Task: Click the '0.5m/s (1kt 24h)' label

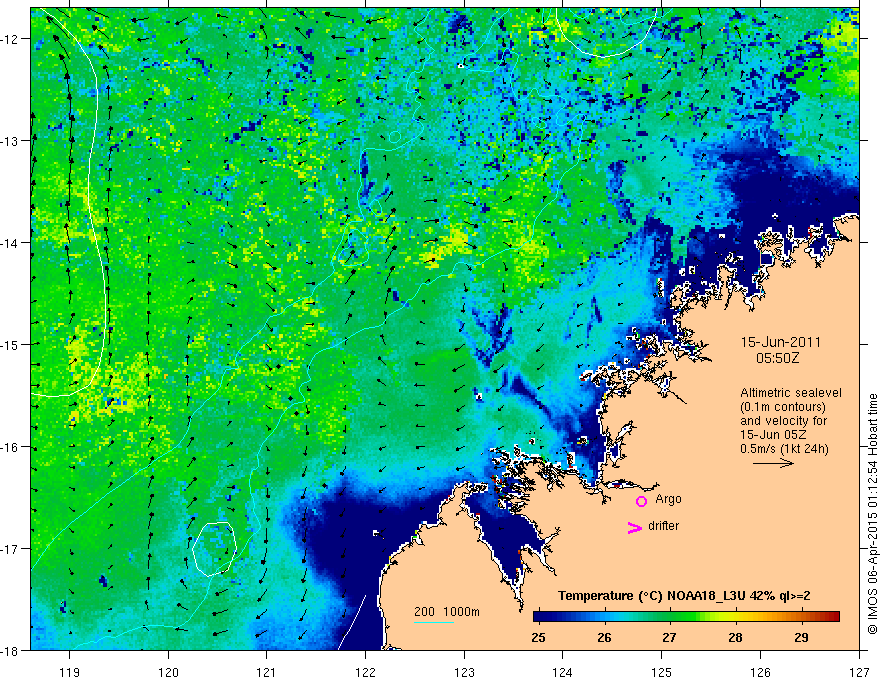Action: point(784,449)
